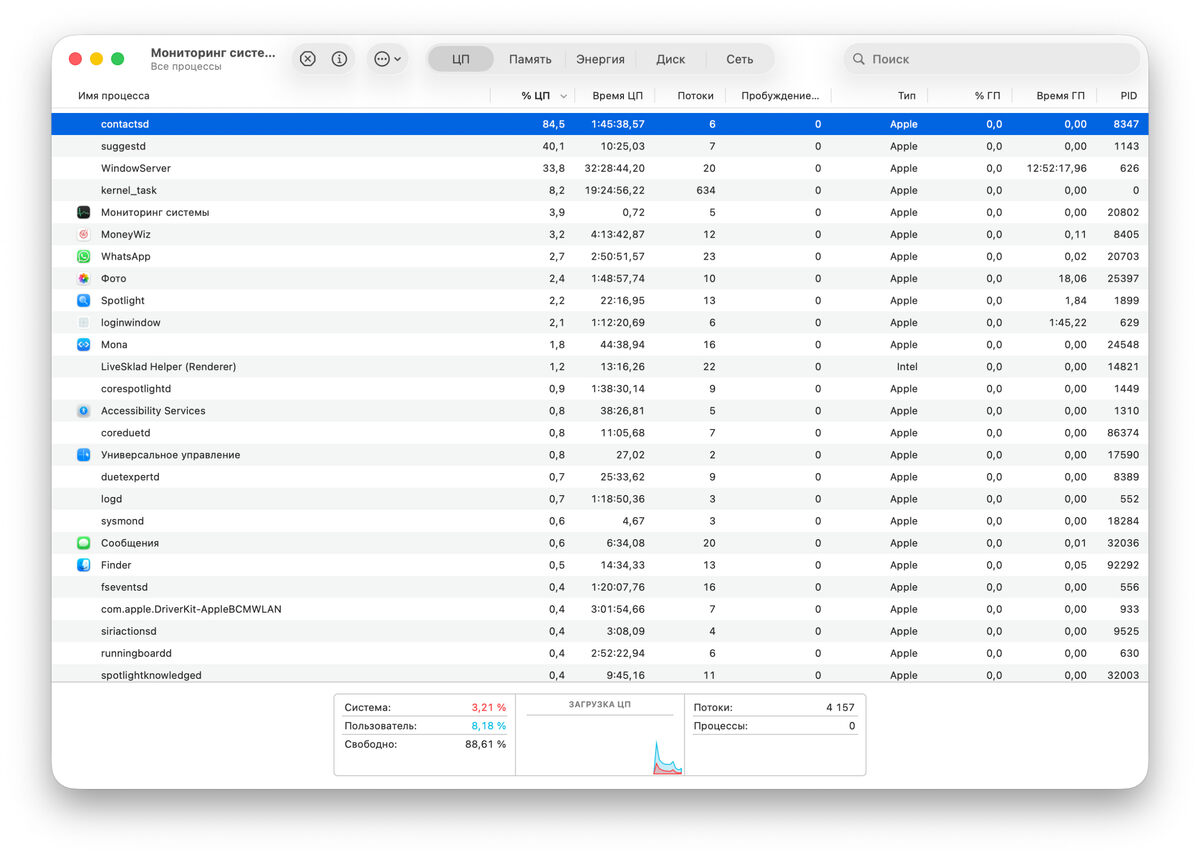This screenshot has width=1200, height=857.
Task: Click the Мониторинг системы app icon
Action: coord(84,212)
